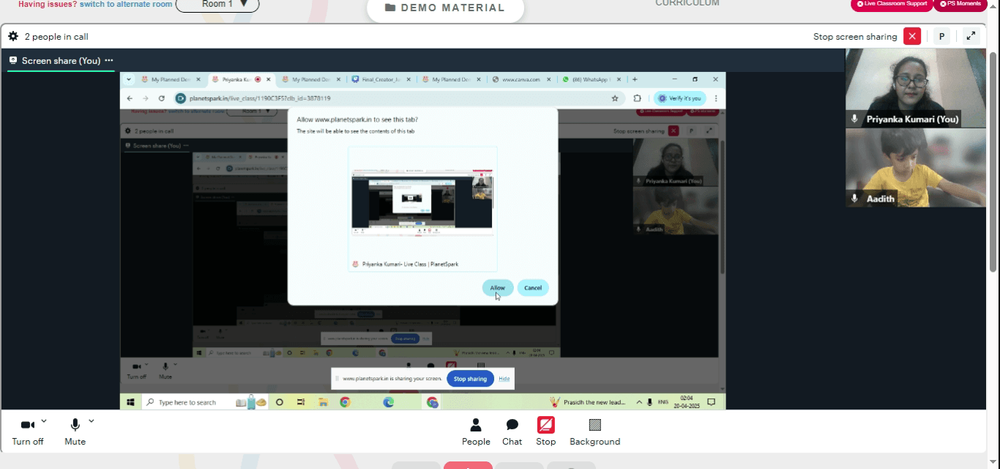Stop screen share from bottom toolbar
This screenshot has width=1000, height=469.
545,432
